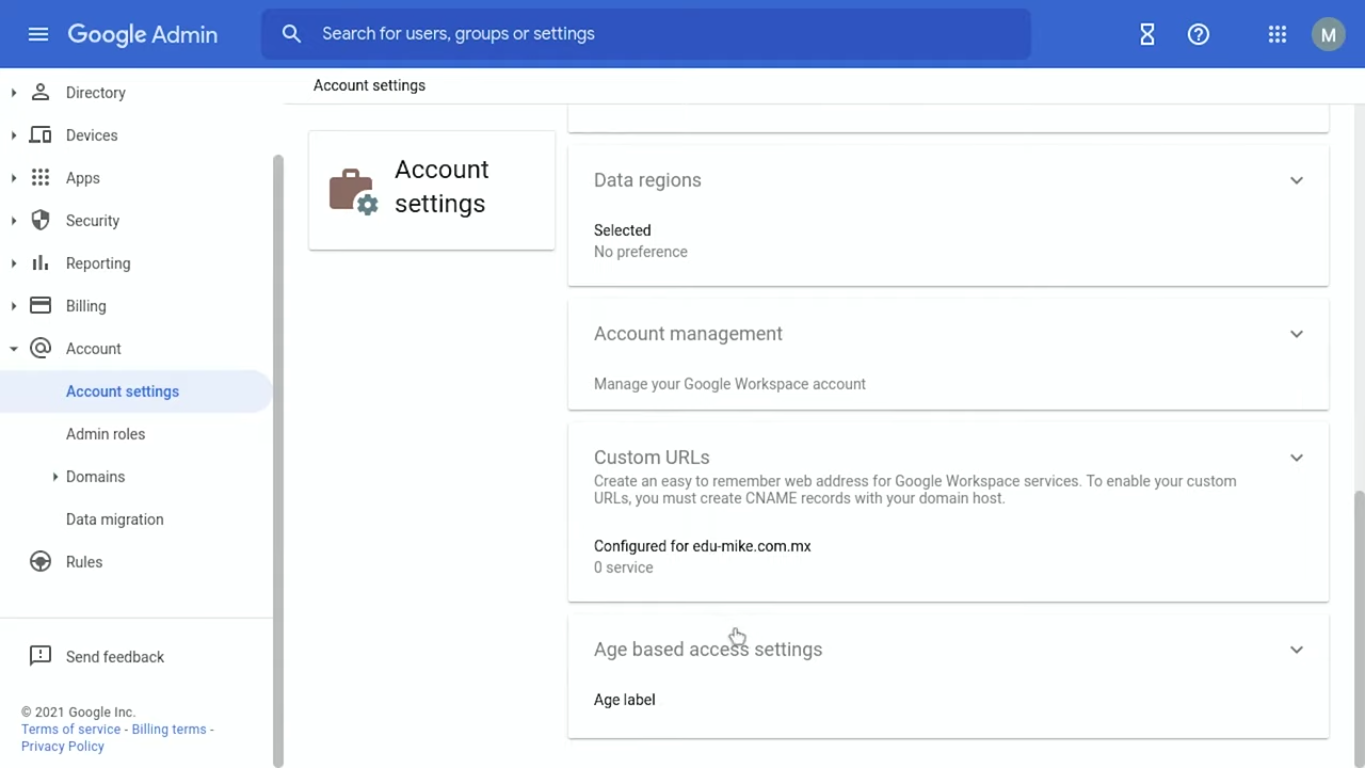The width and height of the screenshot is (1365, 768).
Task: Click the Account settings briefcase icon
Action: (x=353, y=191)
